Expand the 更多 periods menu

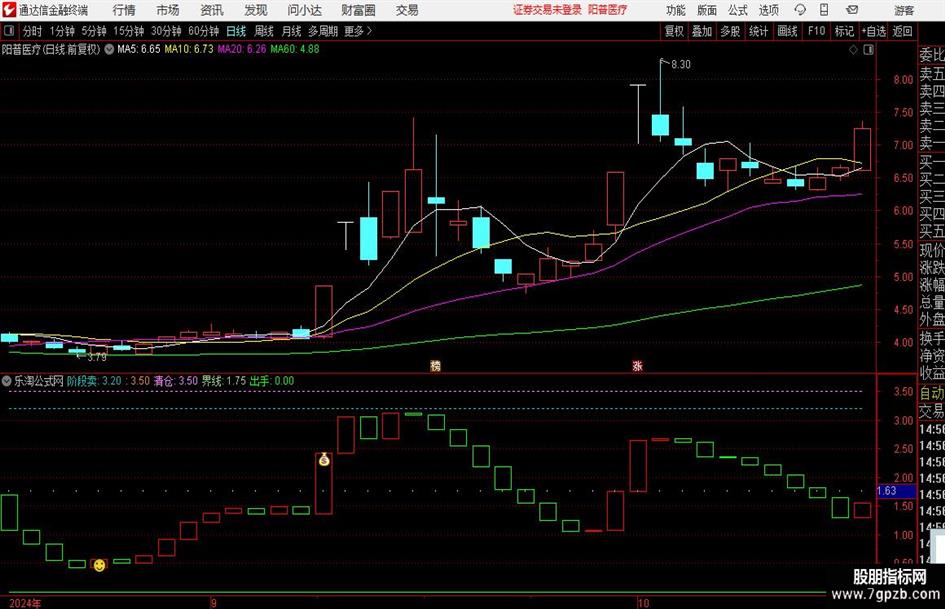pos(358,31)
